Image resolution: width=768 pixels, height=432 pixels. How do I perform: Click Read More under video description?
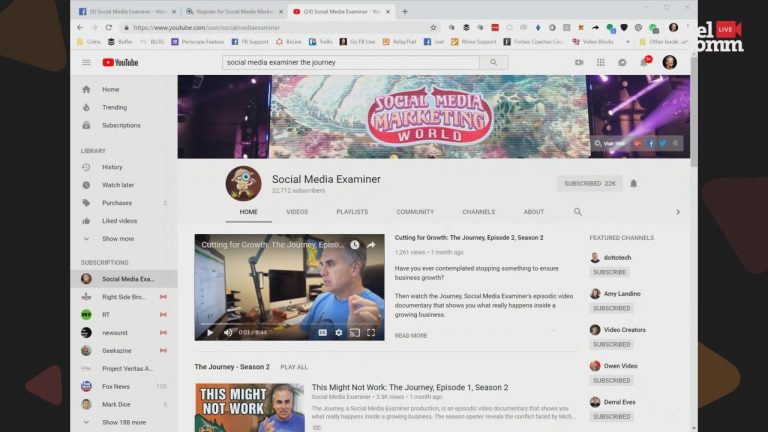click(411, 336)
